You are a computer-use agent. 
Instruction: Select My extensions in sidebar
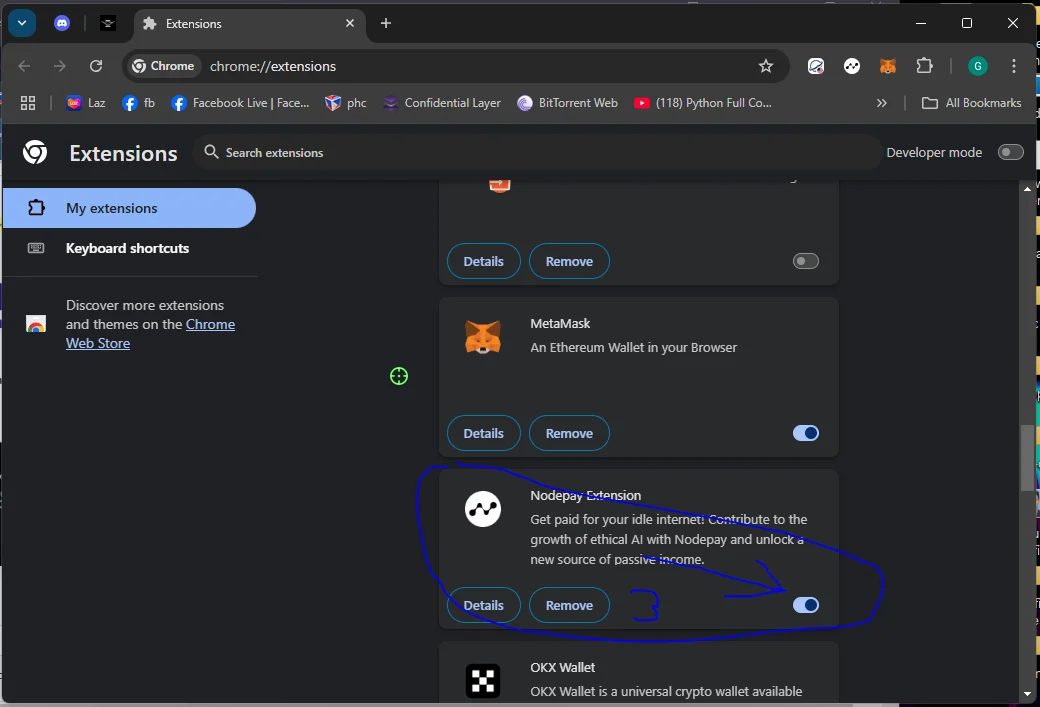(x=129, y=208)
